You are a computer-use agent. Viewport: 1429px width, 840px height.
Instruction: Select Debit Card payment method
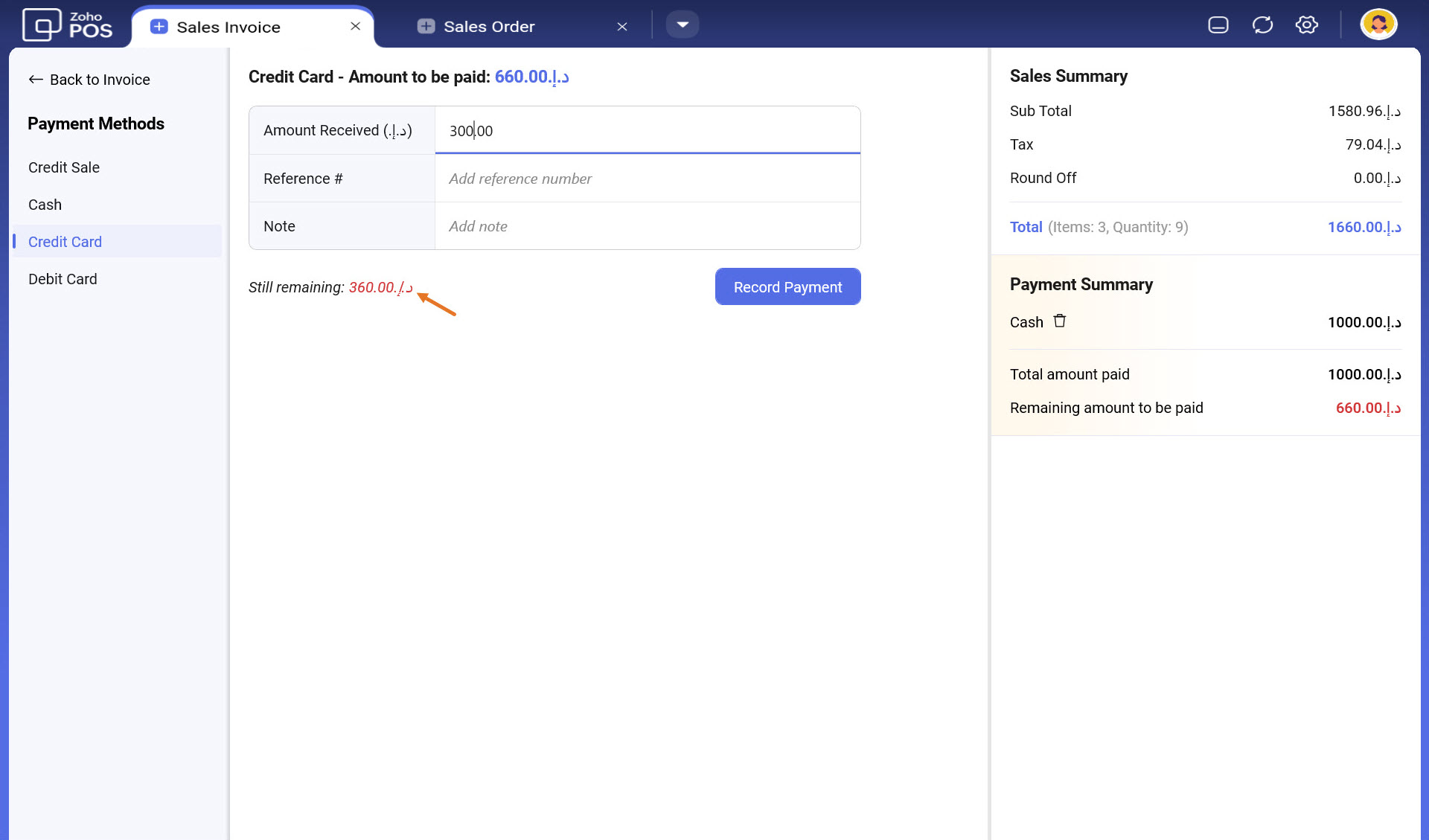63,279
